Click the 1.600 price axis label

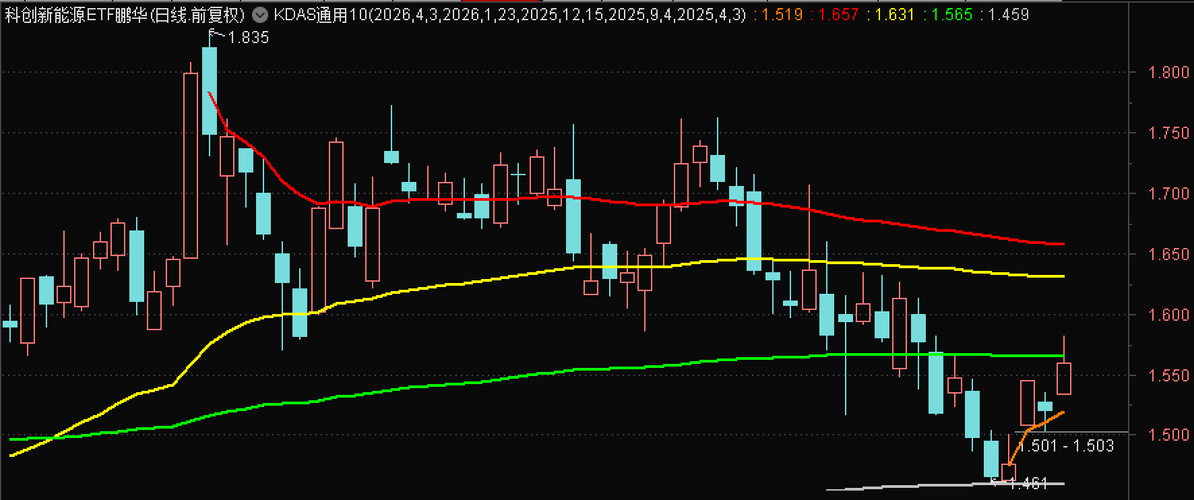(x=1167, y=314)
